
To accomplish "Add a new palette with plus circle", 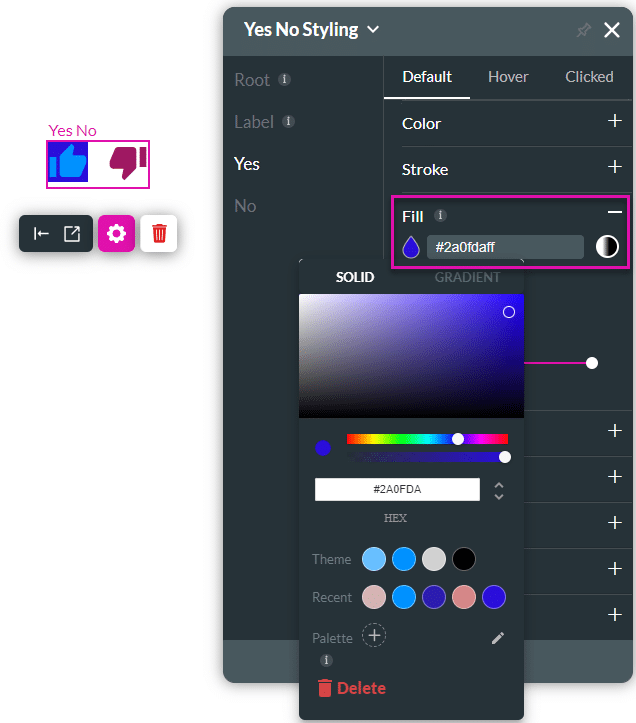I will pyautogui.click(x=374, y=635).
